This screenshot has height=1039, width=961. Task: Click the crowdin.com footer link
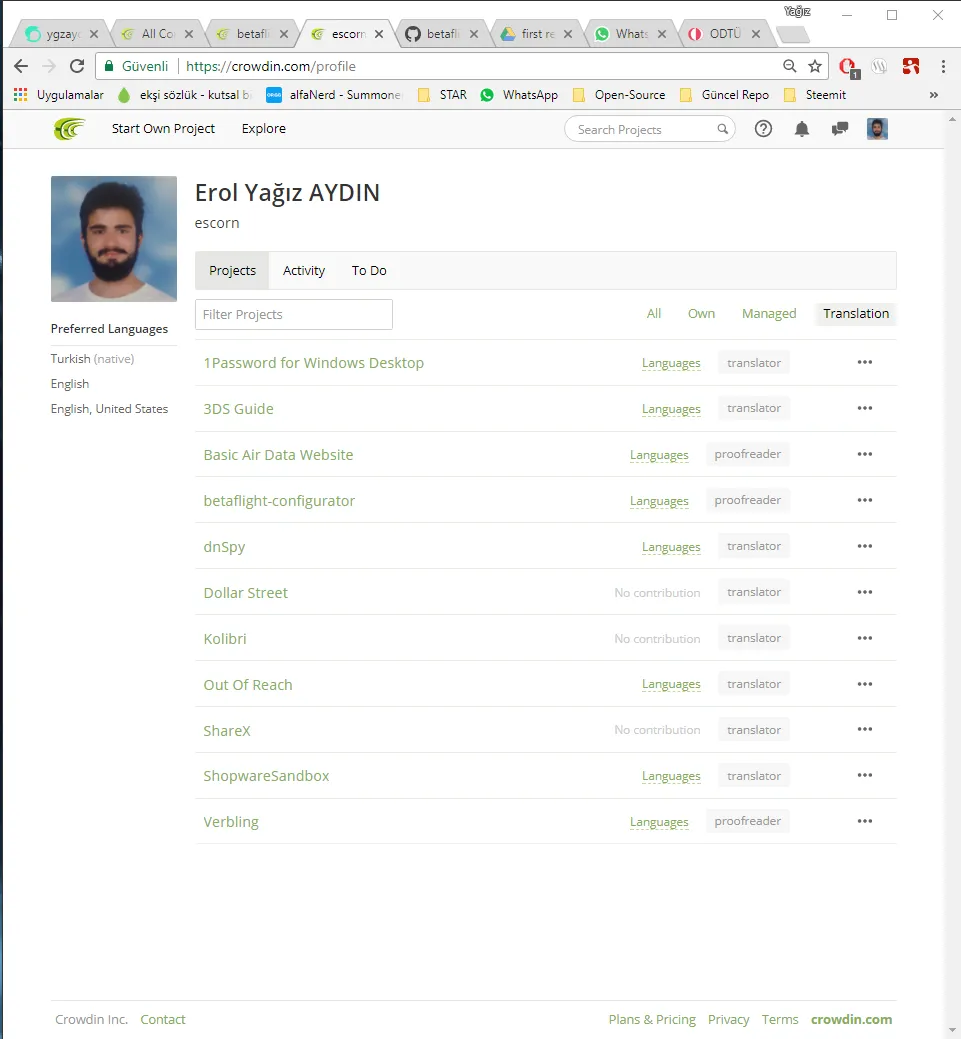pyautogui.click(x=851, y=1019)
